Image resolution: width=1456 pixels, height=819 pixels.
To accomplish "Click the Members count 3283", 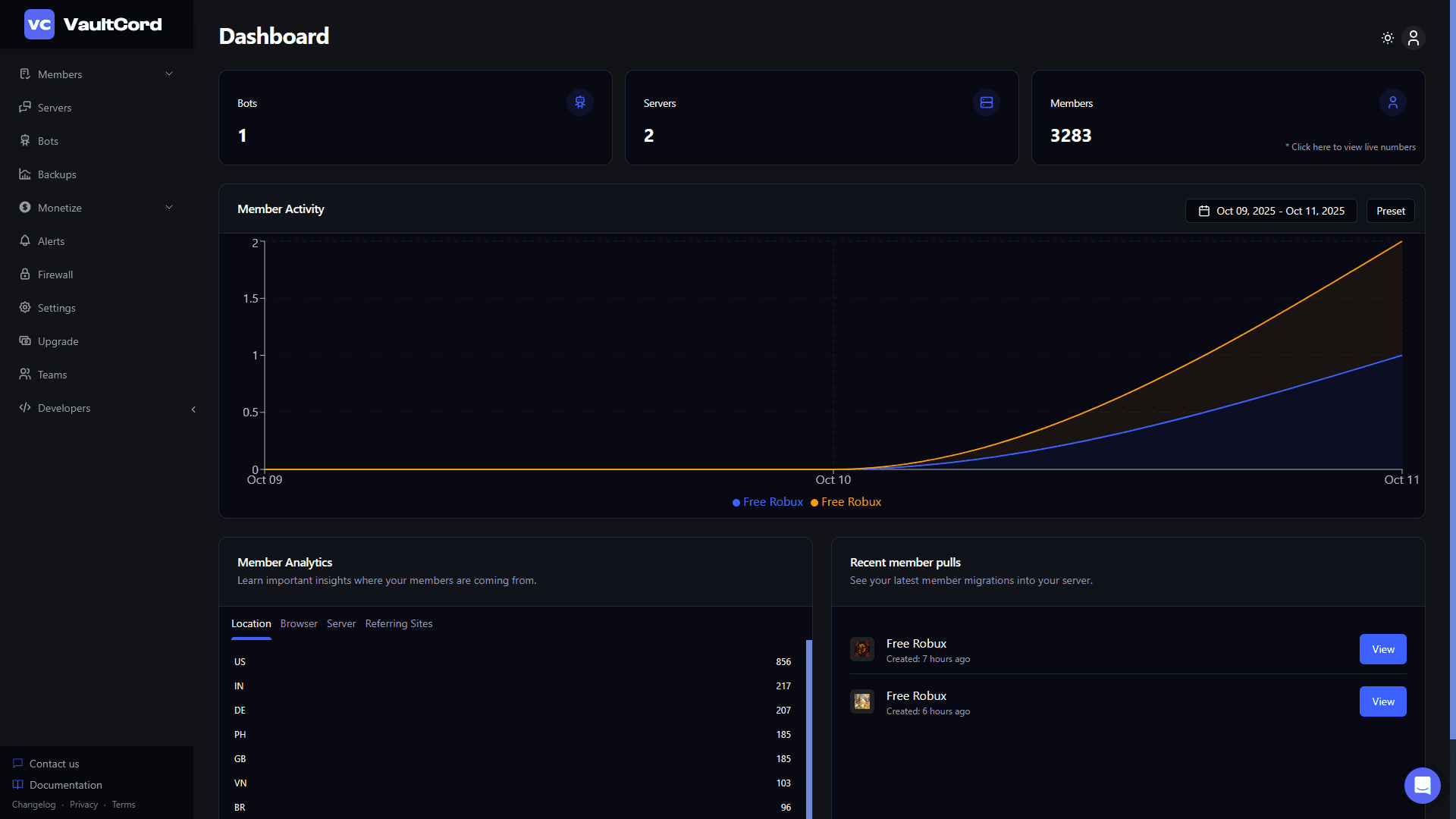I will tap(1071, 136).
